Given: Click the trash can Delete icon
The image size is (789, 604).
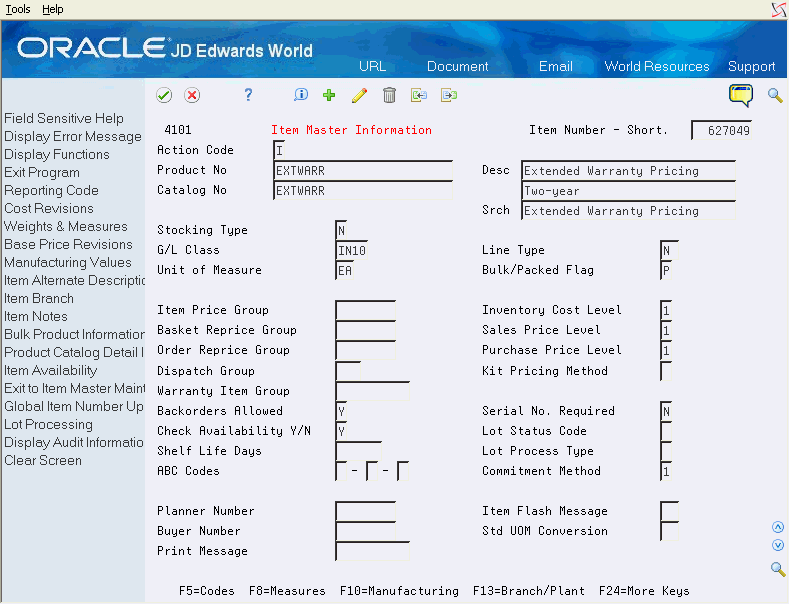Looking at the screenshot, I should [389, 95].
